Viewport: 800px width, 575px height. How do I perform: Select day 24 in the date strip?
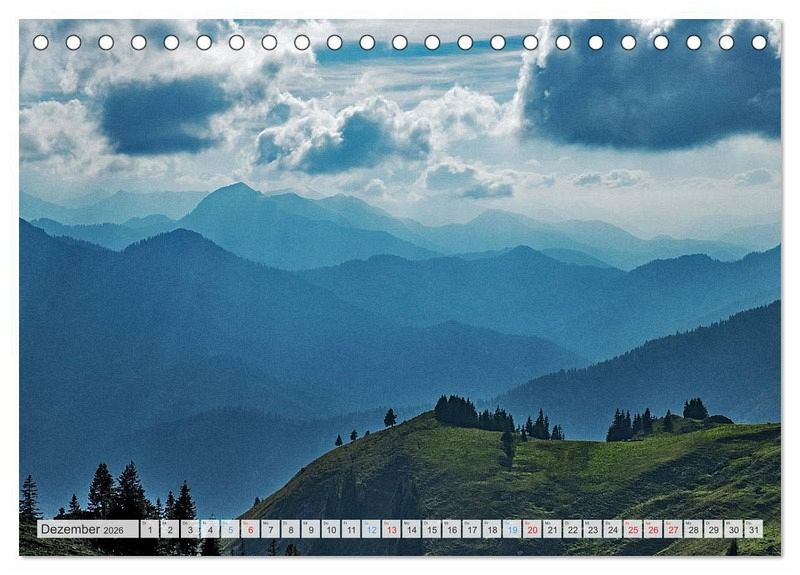(613, 529)
